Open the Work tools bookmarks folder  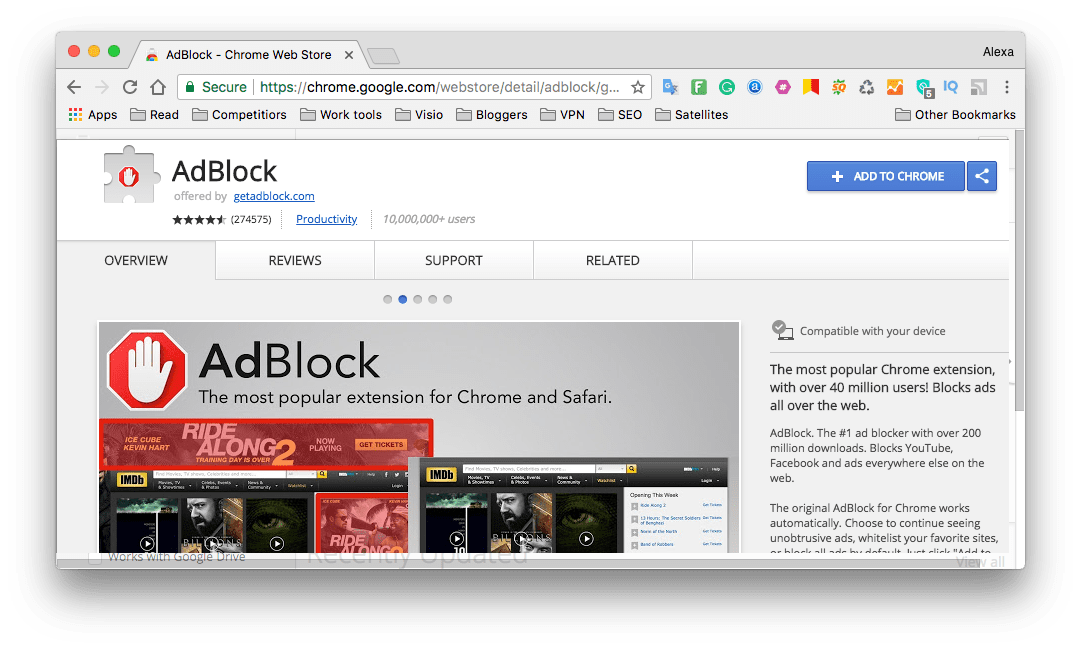(341, 114)
